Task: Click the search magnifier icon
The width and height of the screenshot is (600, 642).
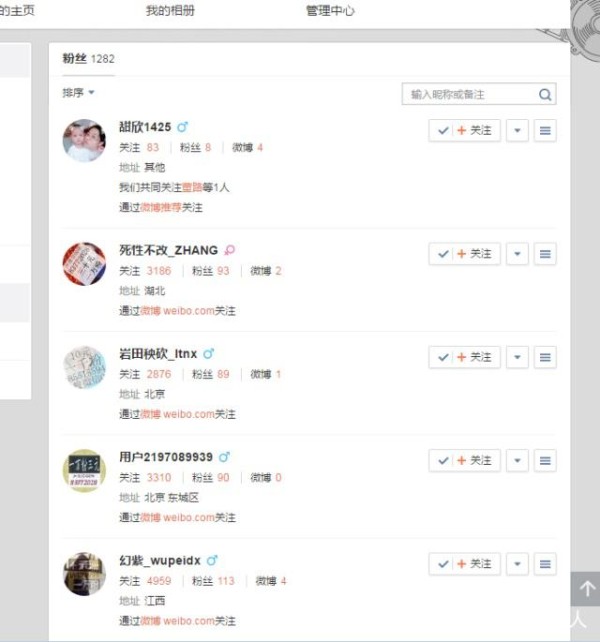Action: (x=545, y=95)
